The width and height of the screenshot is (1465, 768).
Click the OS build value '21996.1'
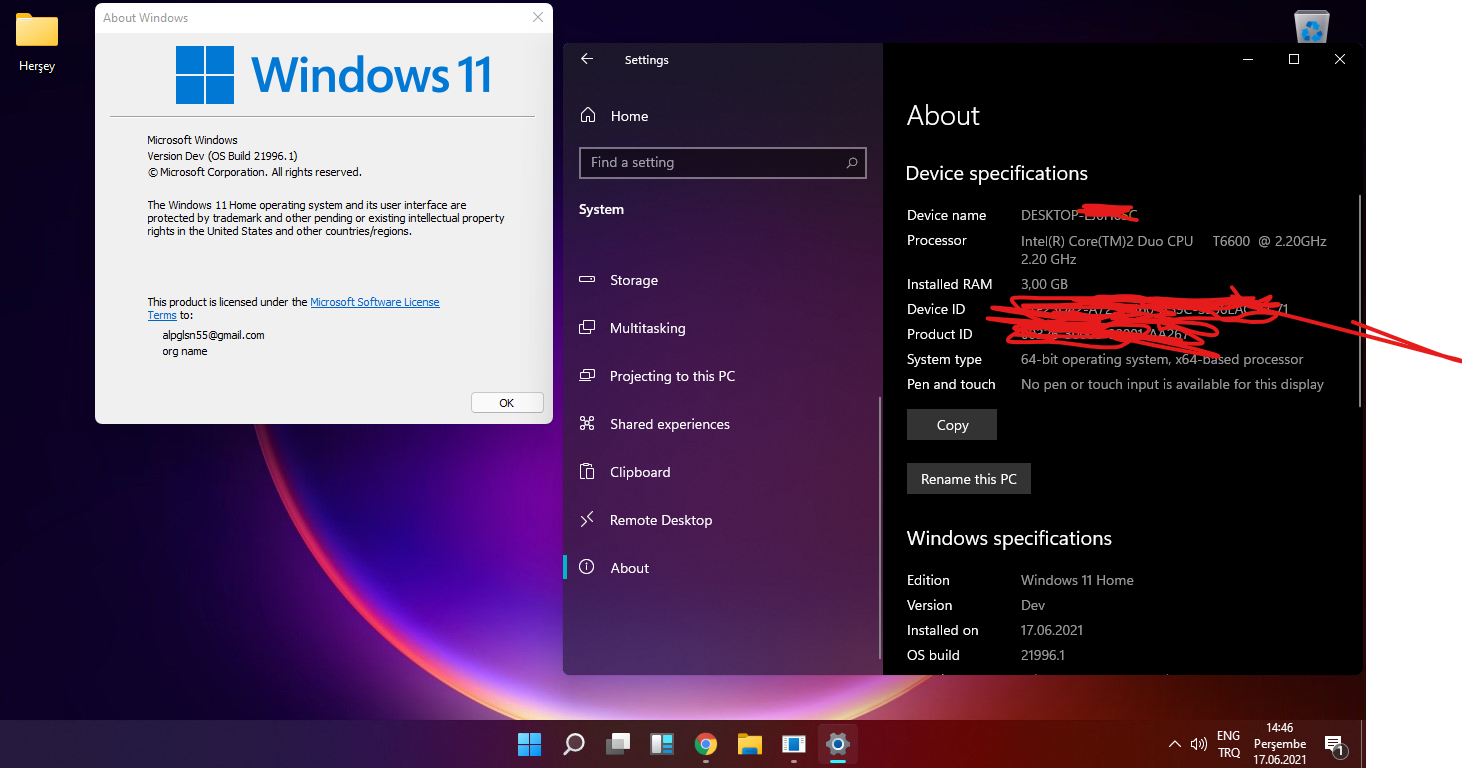click(x=1043, y=655)
